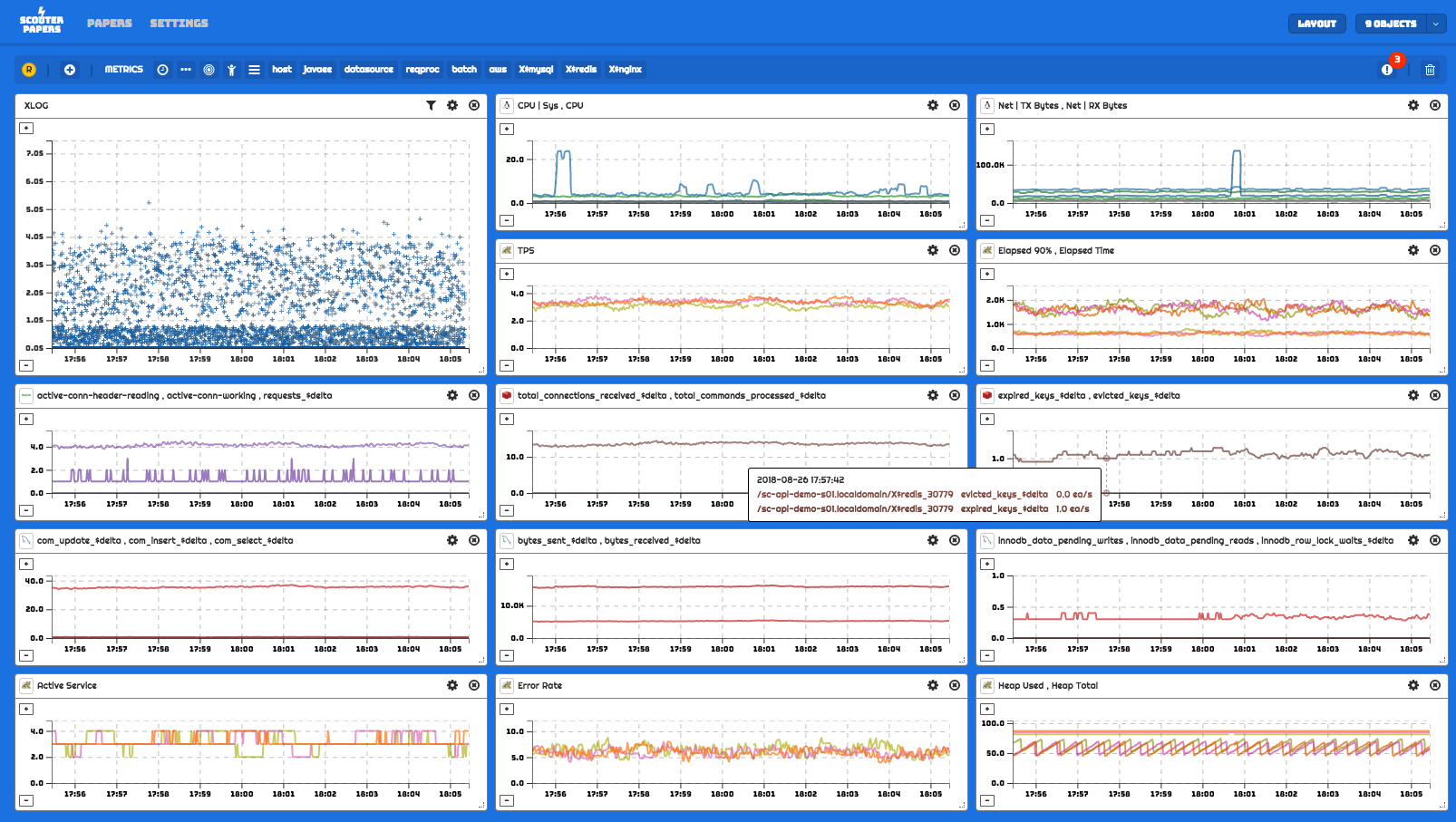The height and width of the screenshot is (822, 1456).
Task: Open the Settings menu
Action: (x=179, y=23)
